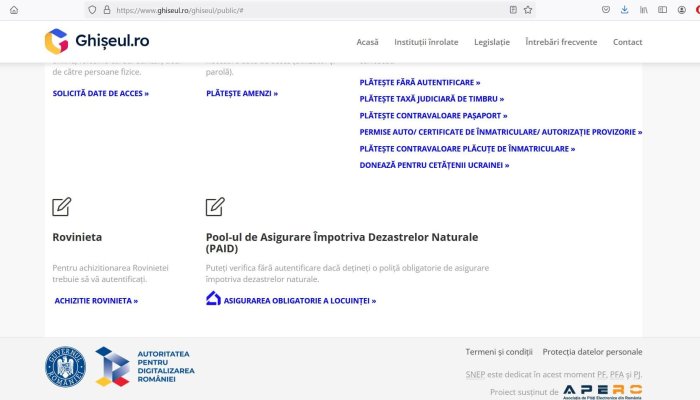Open the Firefox account icon

pos(681,10)
